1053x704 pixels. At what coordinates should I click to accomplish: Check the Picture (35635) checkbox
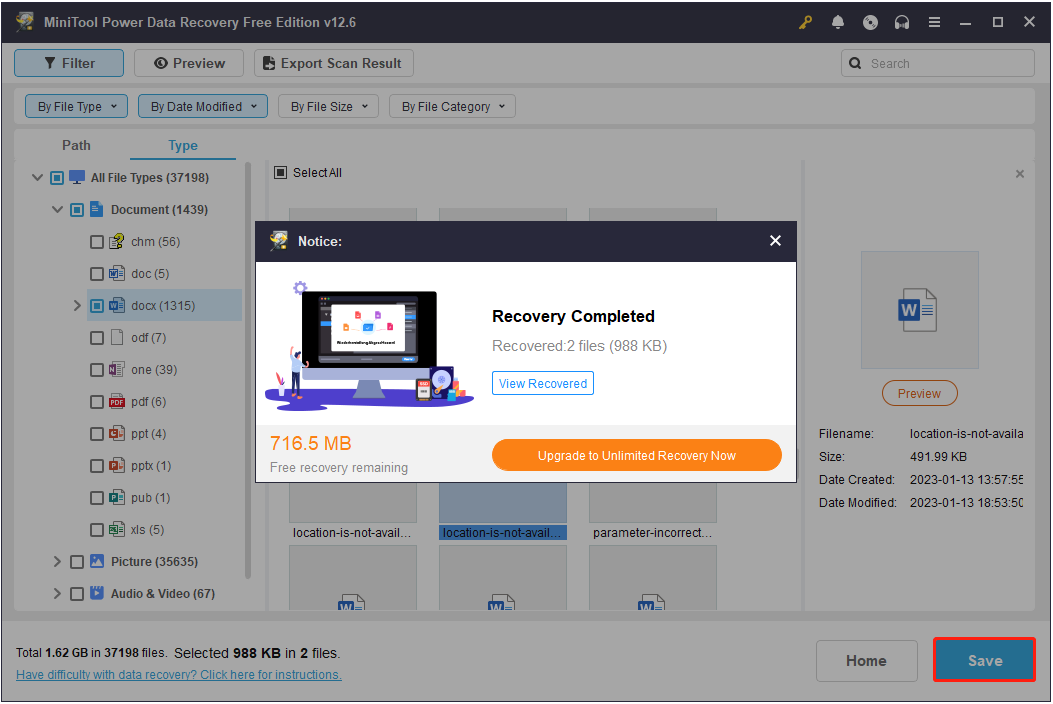coord(77,561)
